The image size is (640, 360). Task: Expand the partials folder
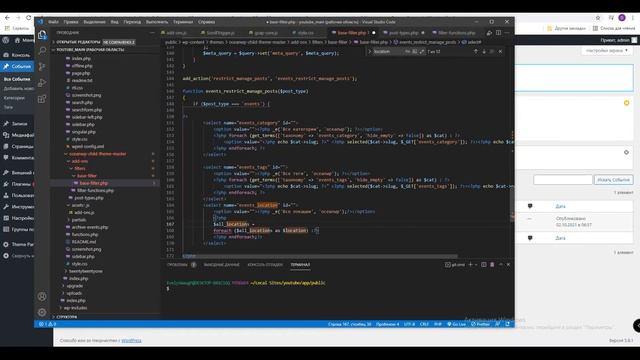coord(79,220)
